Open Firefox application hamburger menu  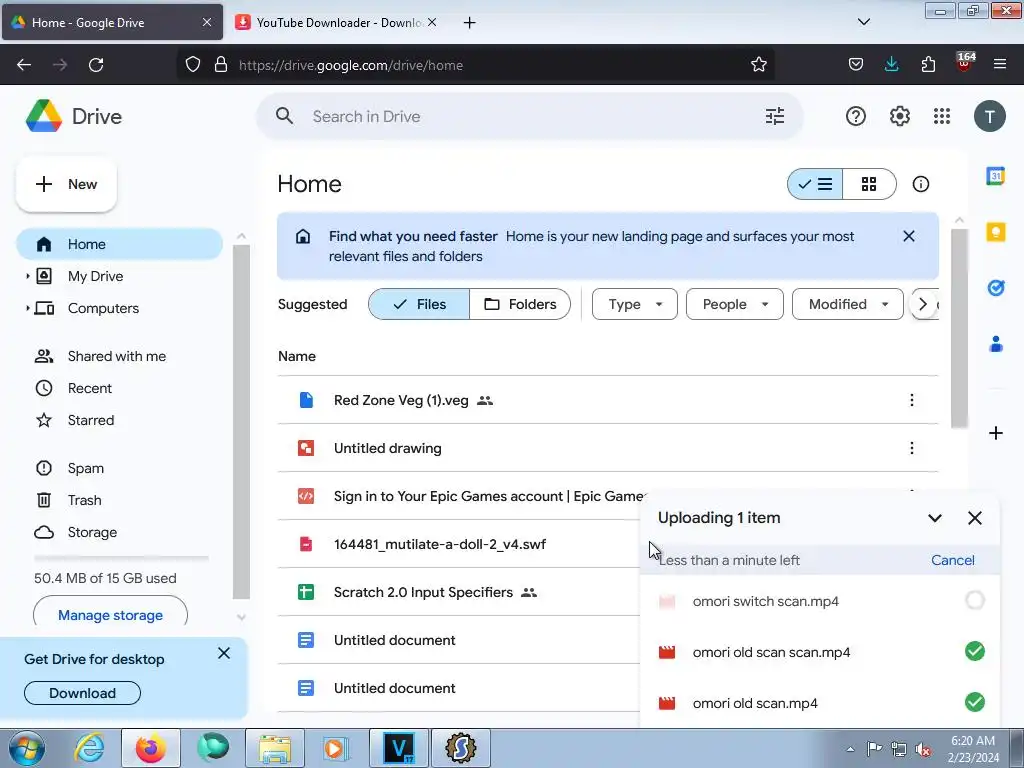coord(999,65)
